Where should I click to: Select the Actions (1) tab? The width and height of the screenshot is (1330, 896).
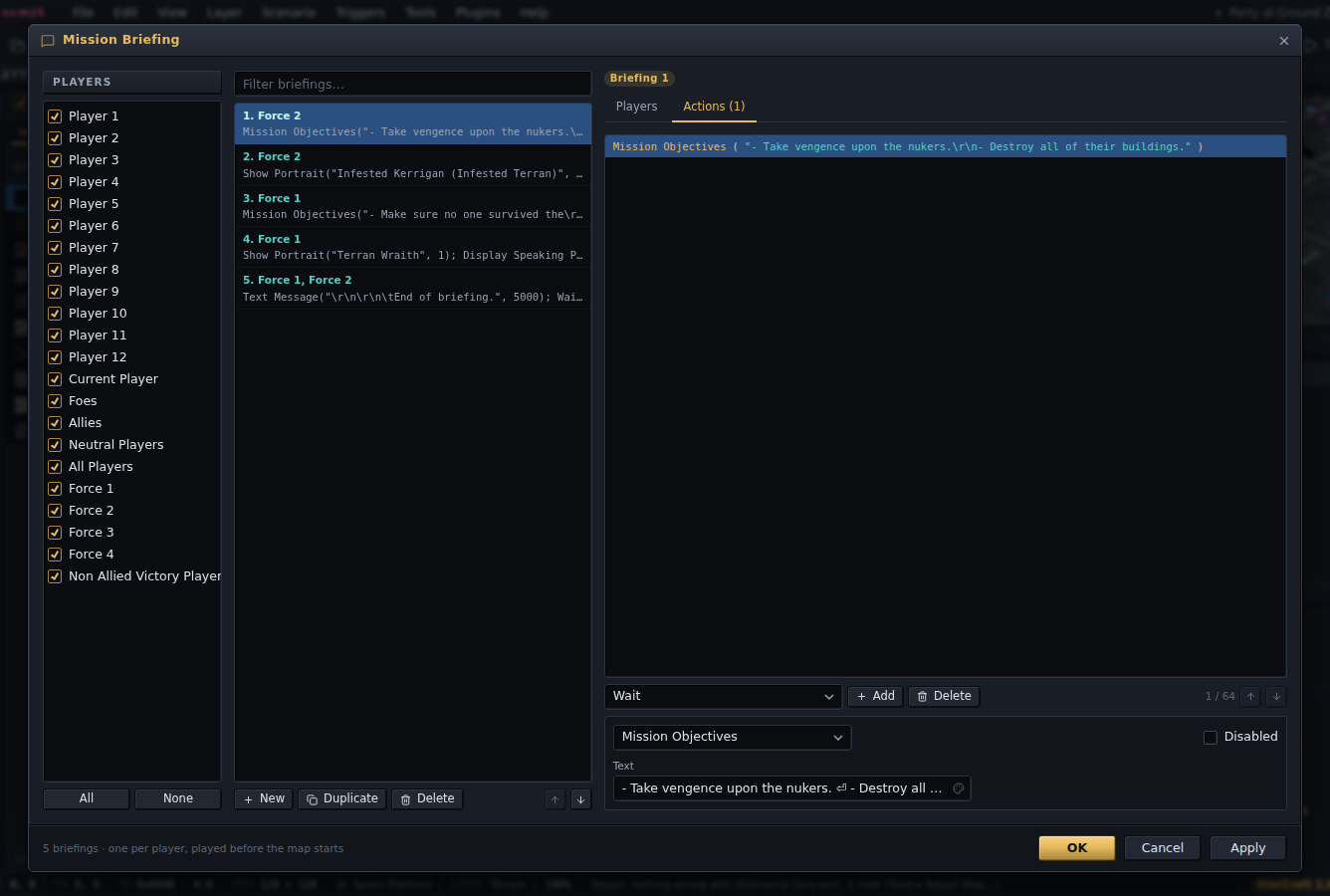pyautogui.click(x=714, y=107)
